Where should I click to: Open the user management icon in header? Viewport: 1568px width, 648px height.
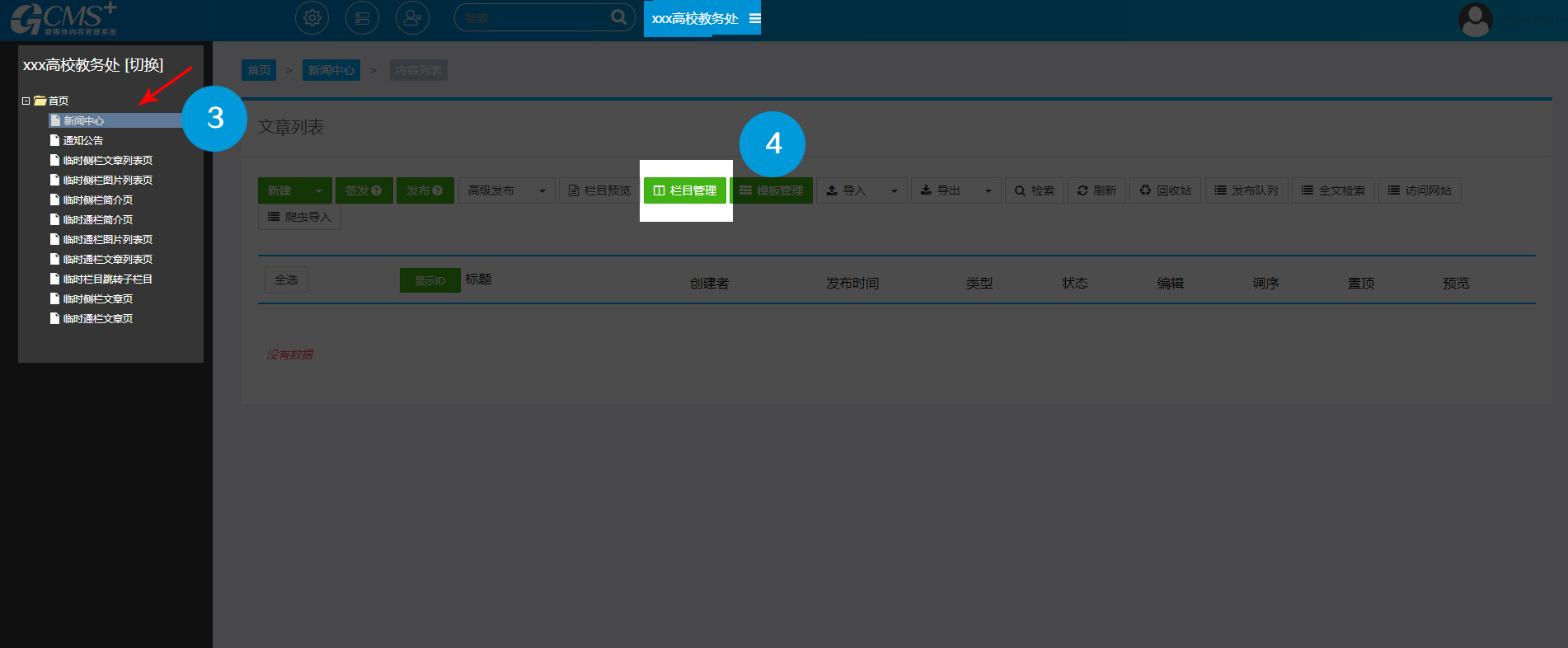point(412,18)
